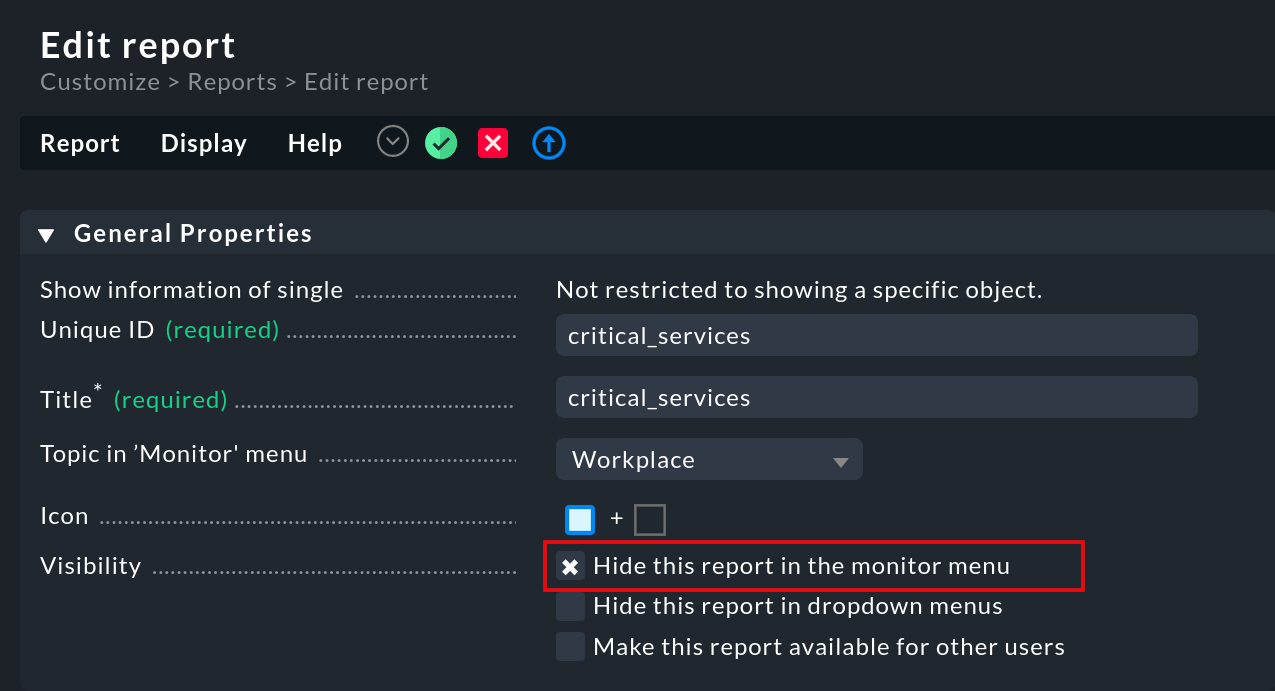The image size is (1275, 691).
Task: Navigate to Customize via the breadcrumb link
Action: point(100,81)
